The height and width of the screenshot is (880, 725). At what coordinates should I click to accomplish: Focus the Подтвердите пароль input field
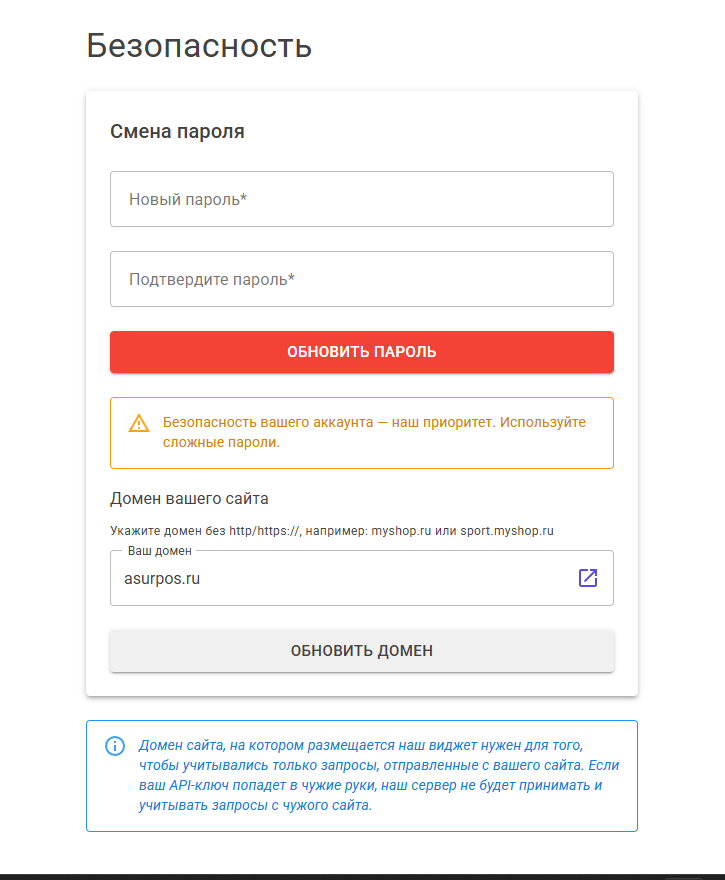[362, 279]
